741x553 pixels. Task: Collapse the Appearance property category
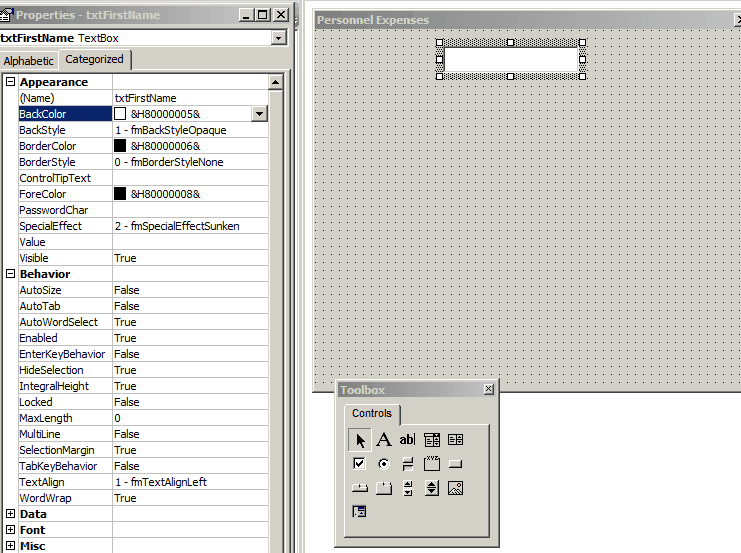coord(10,82)
